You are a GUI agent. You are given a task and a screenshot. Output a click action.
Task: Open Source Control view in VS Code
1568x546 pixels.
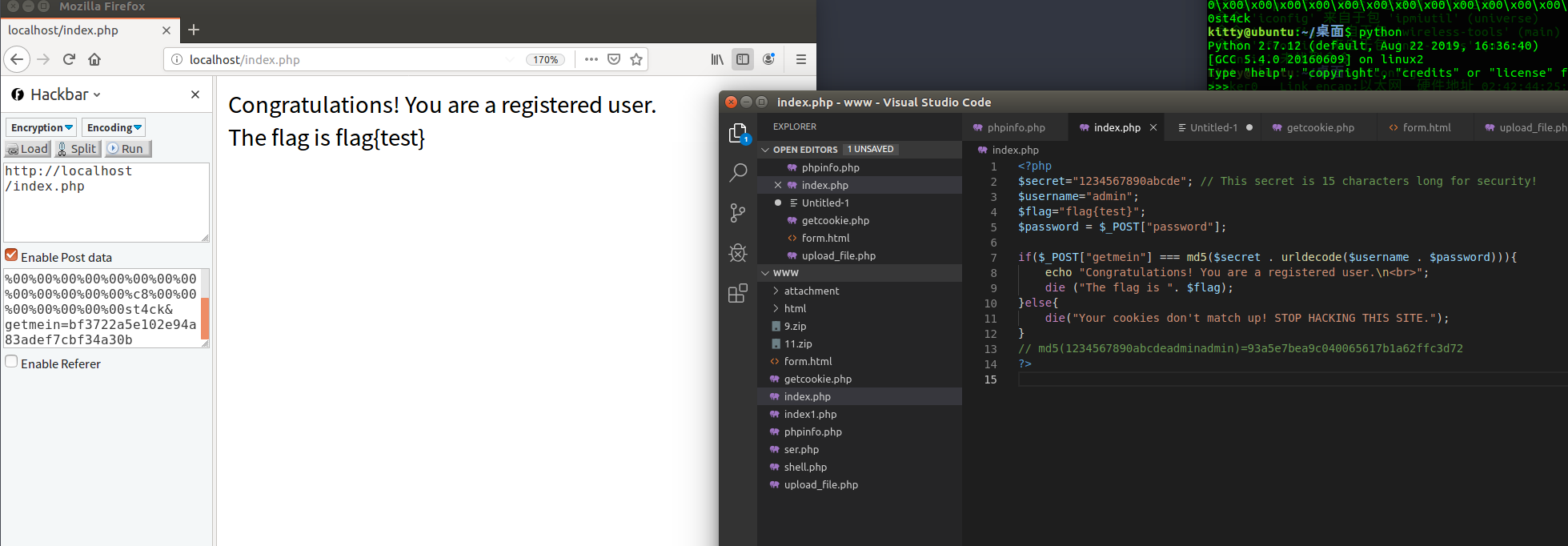click(738, 213)
